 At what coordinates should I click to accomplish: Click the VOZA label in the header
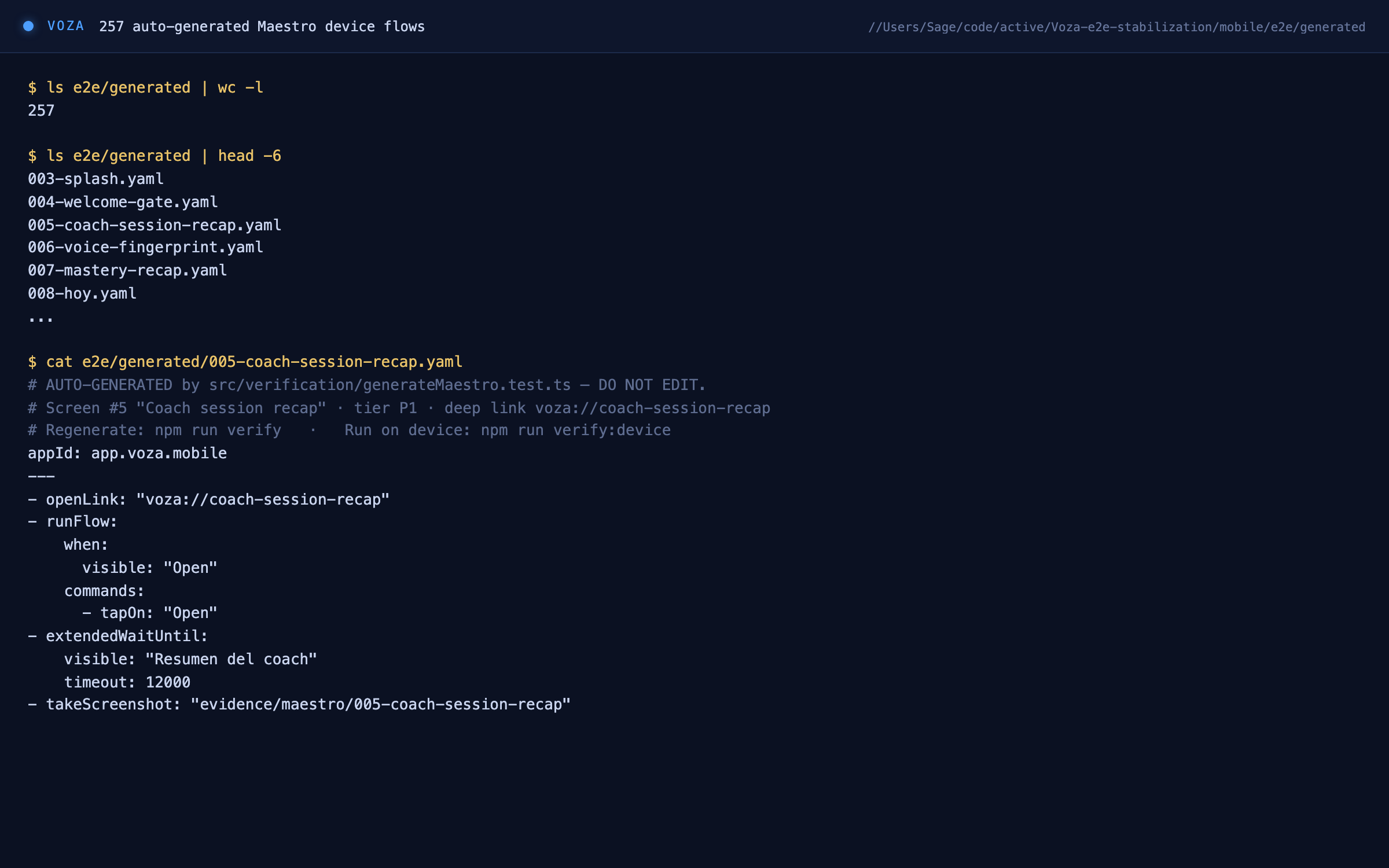65,26
